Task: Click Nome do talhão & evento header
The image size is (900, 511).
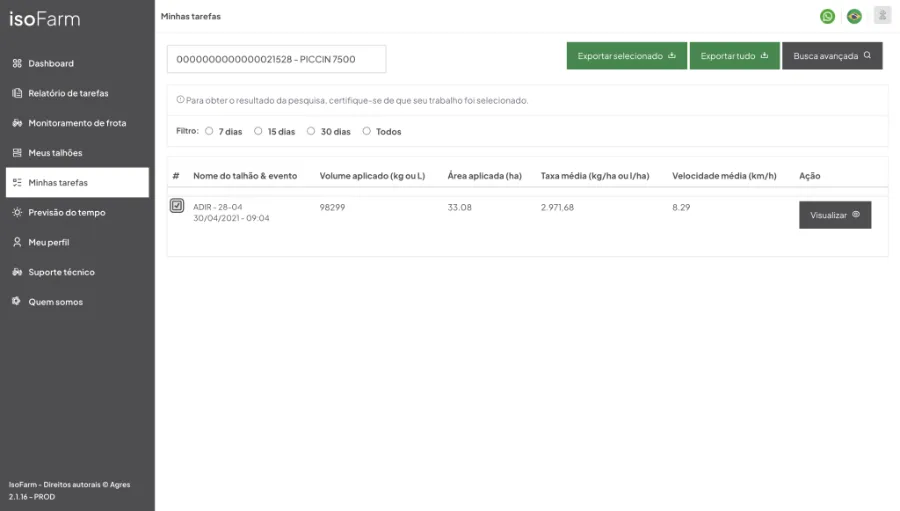Action: 245,176
